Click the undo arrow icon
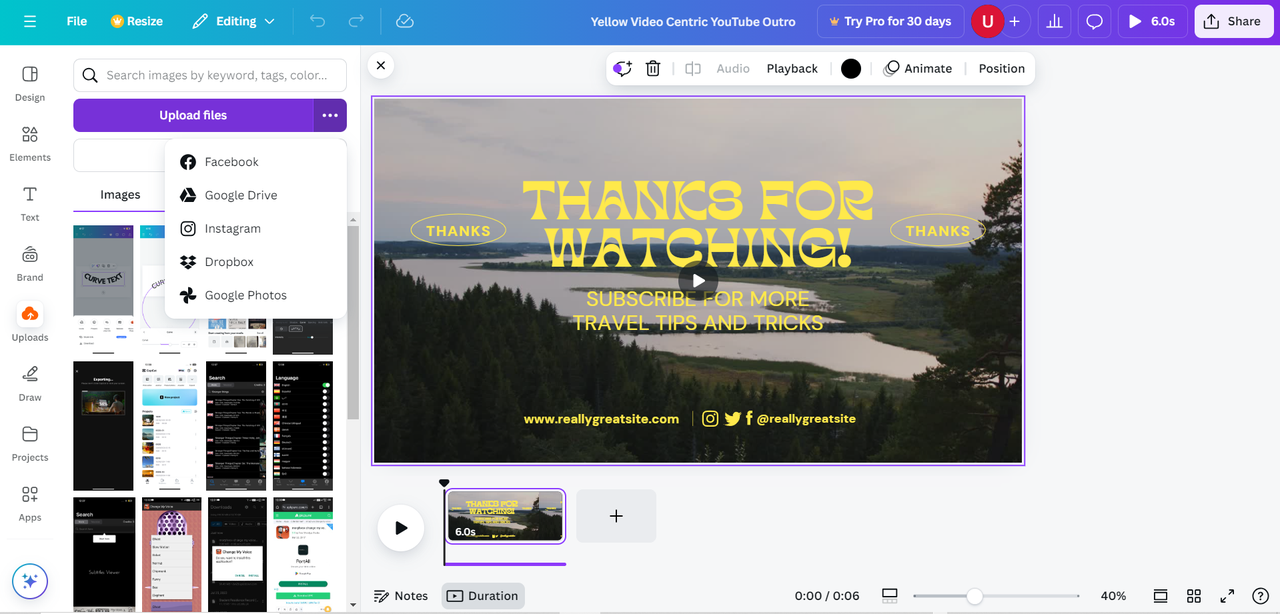Viewport: 1280px width, 614px height. (x=317, y=21)
